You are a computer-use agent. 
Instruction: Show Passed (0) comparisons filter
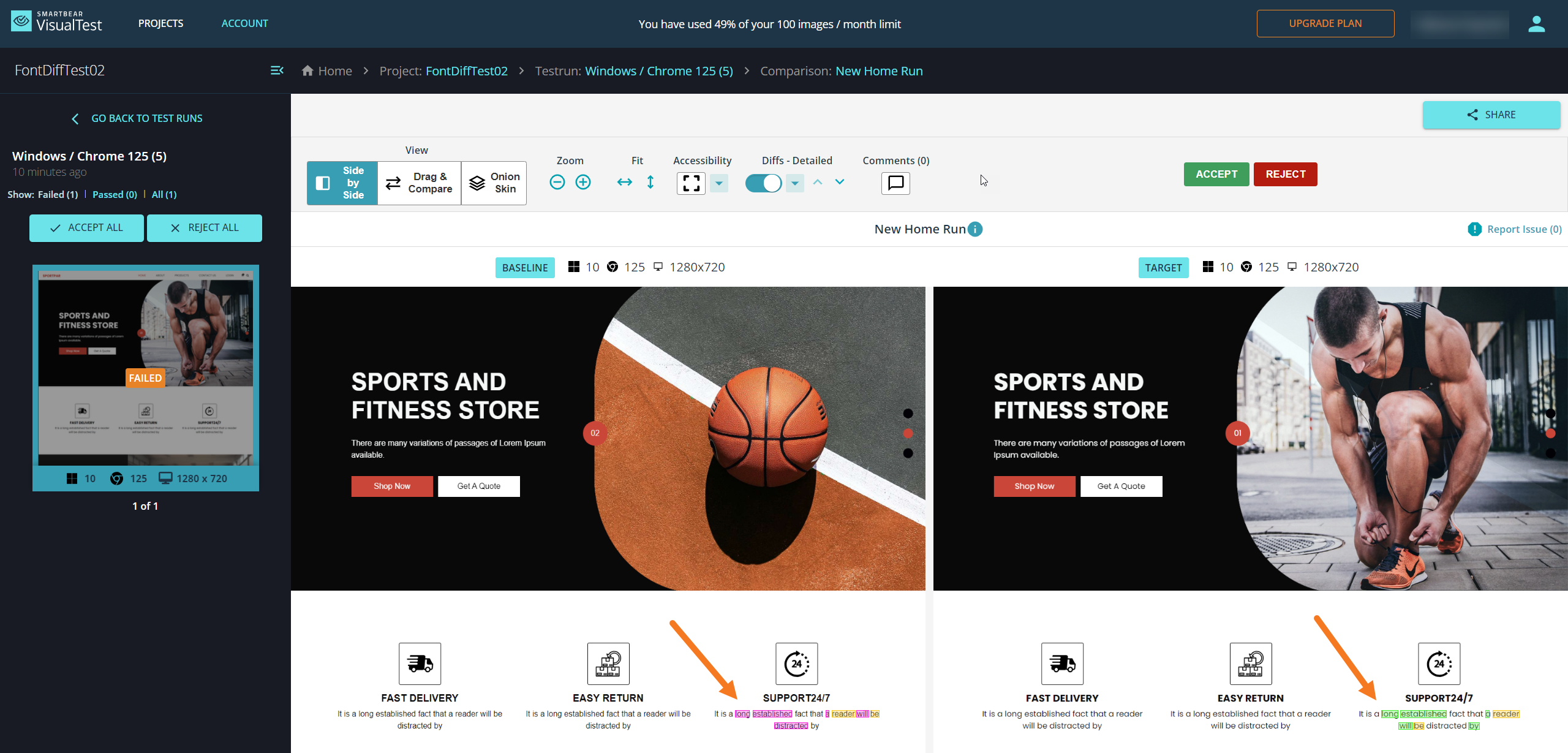click(115, 194)
